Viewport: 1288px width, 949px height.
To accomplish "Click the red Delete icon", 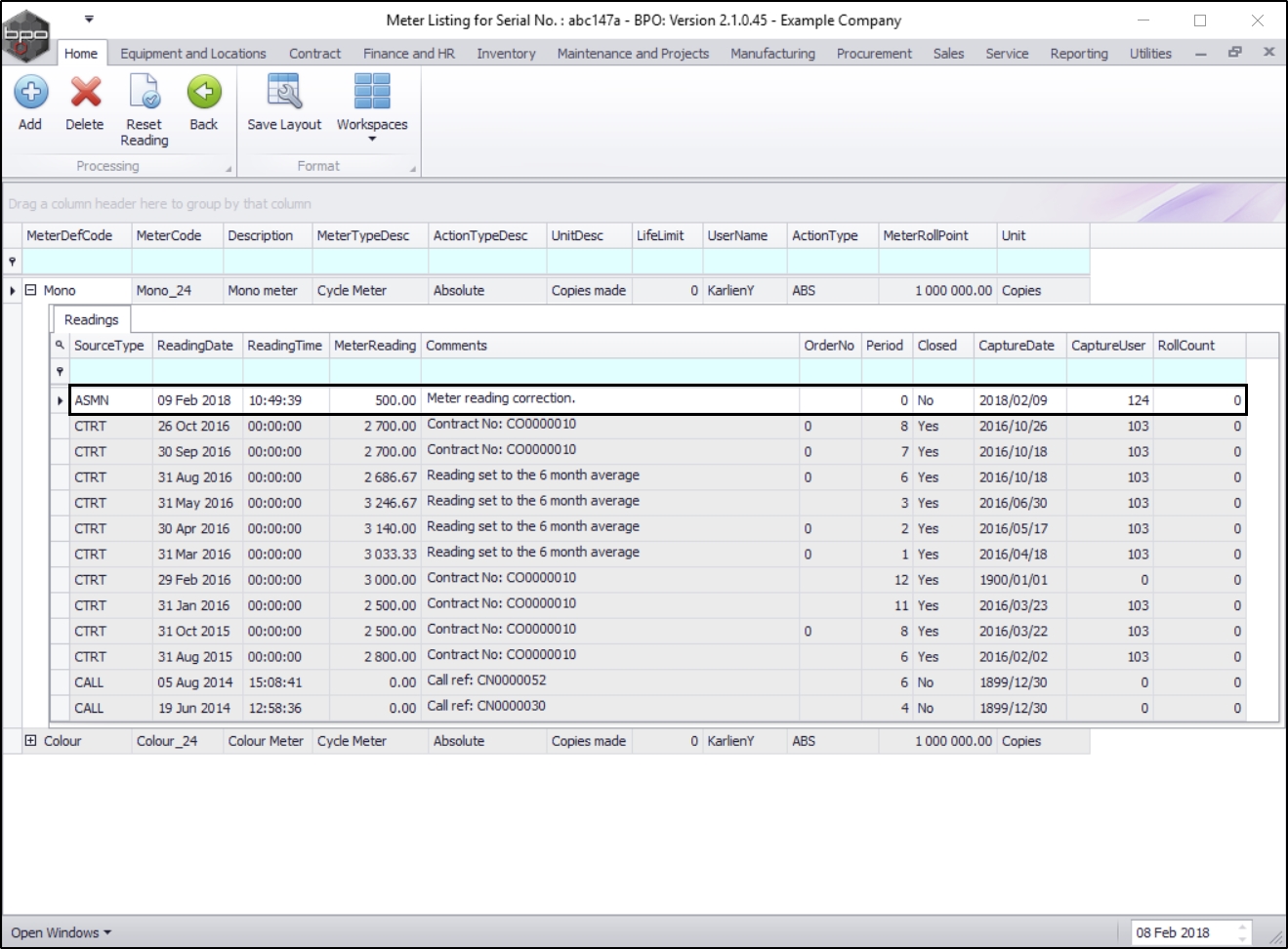I will point(85,93).
